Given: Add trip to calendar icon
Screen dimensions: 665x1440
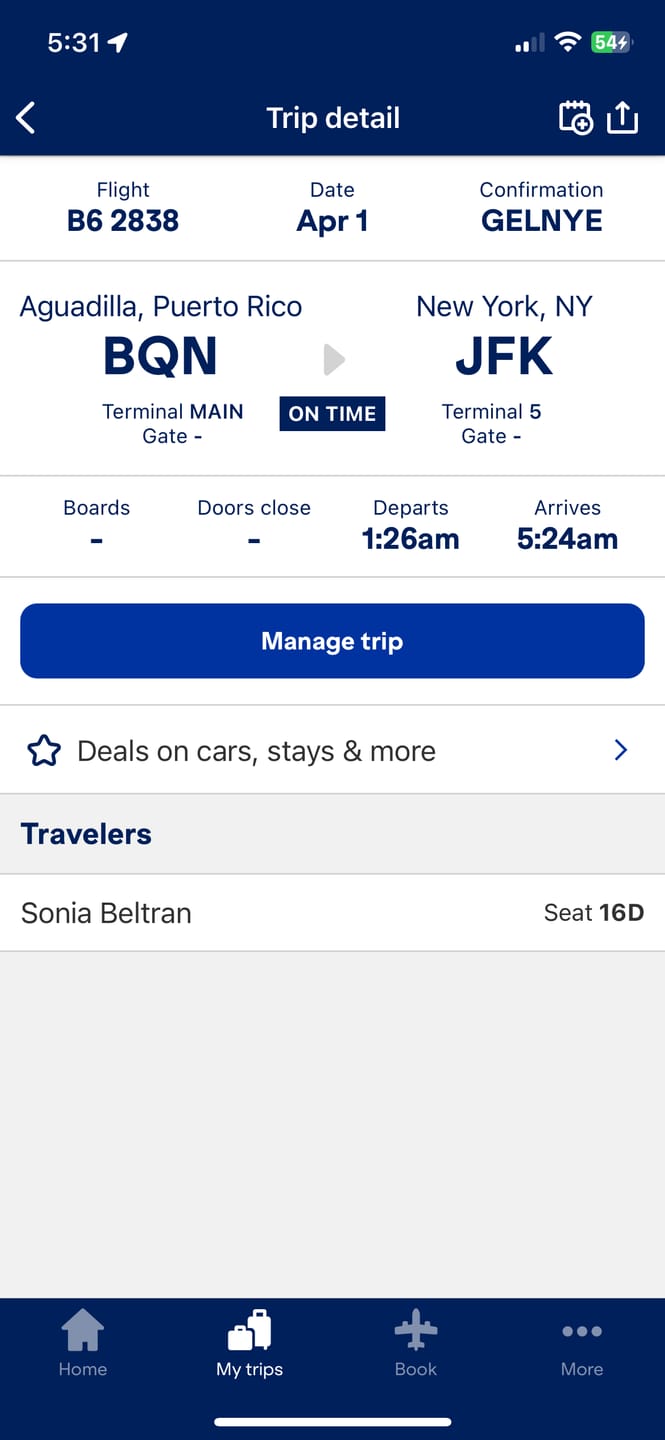Looking at the screenshot, I should coord(575,118).
